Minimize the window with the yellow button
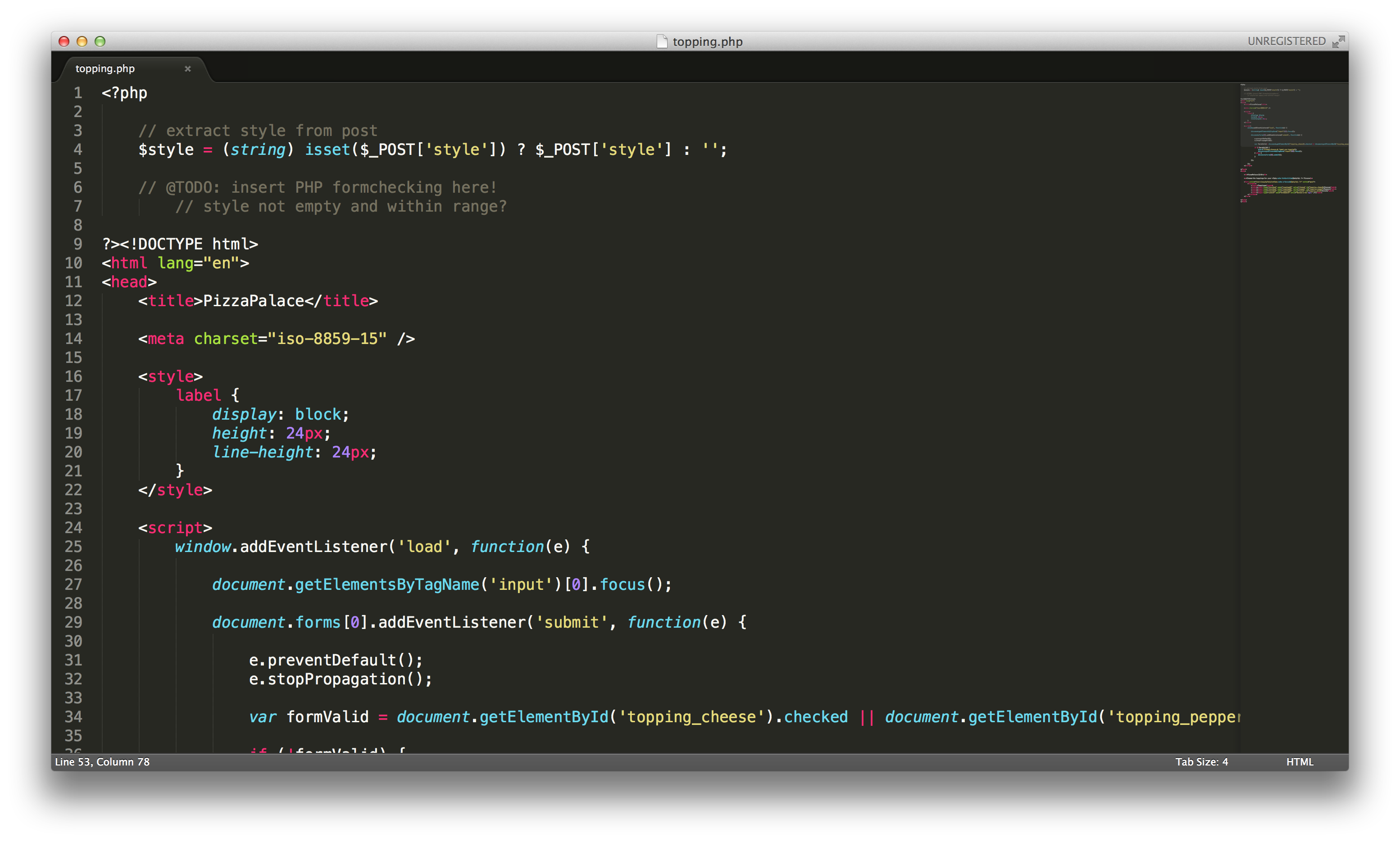Image resolution: width=1400 pixels, height=842 pixels. [82, 41]
